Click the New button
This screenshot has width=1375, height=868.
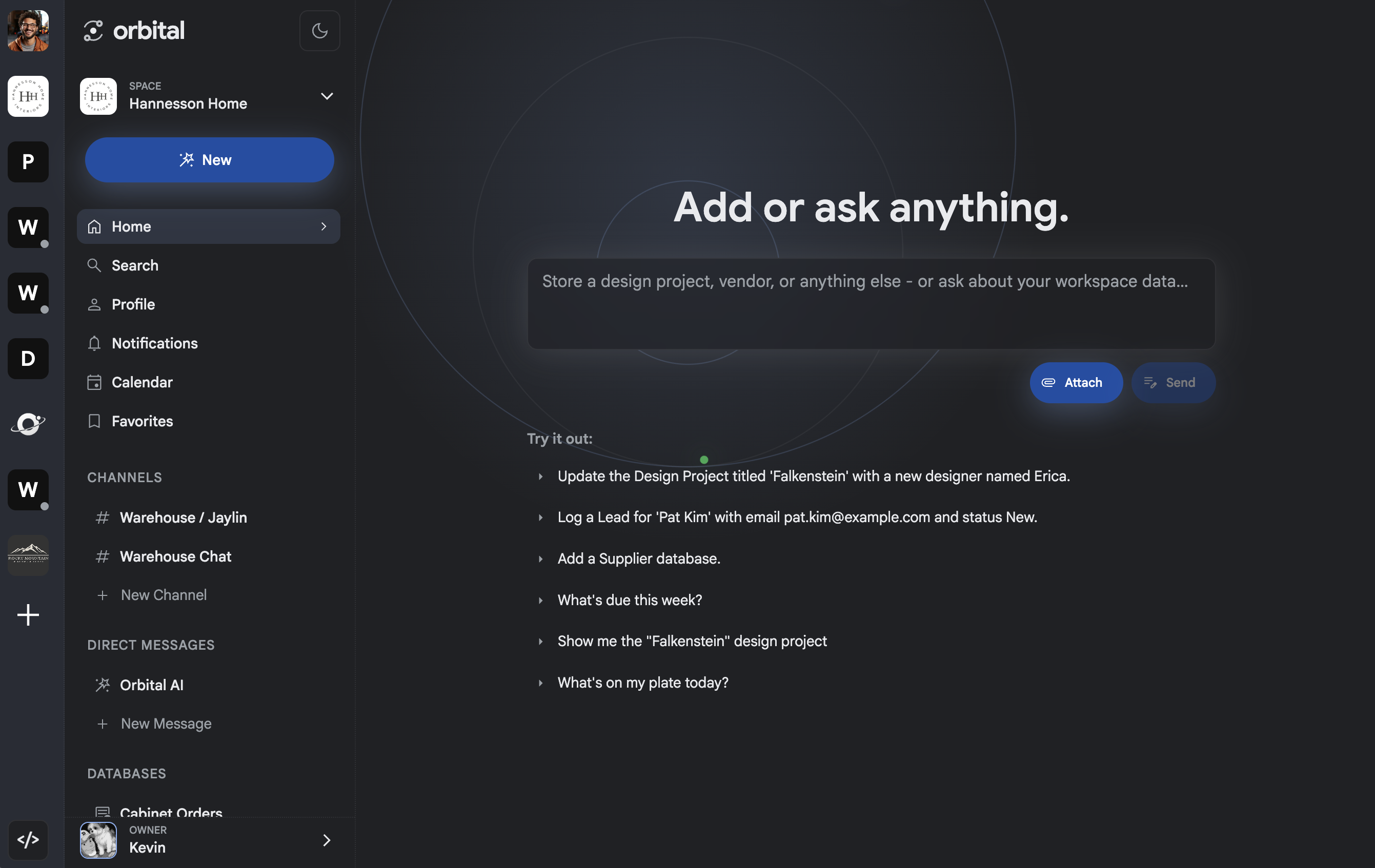209,160
